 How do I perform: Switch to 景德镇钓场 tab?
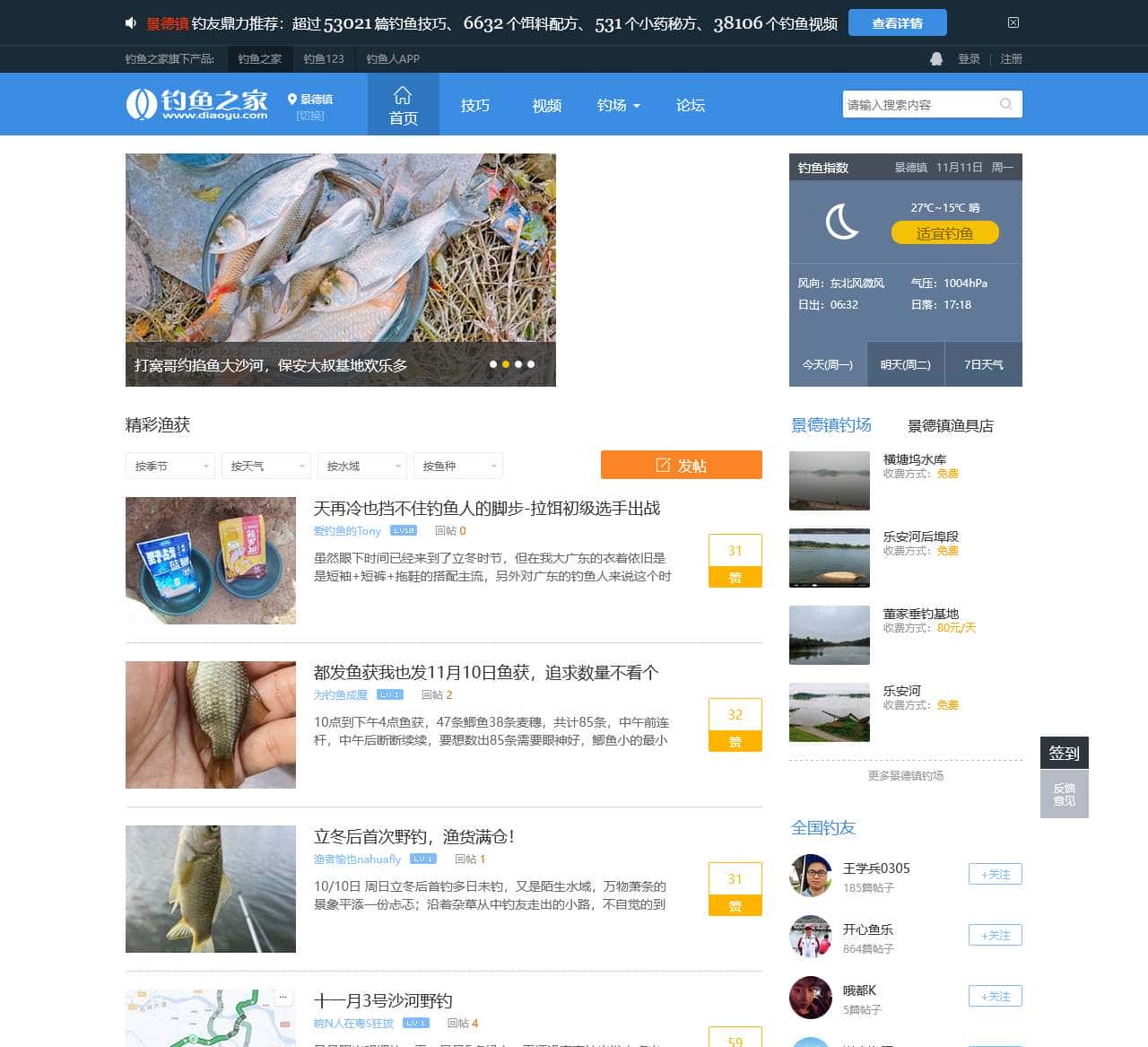(831, 425)
